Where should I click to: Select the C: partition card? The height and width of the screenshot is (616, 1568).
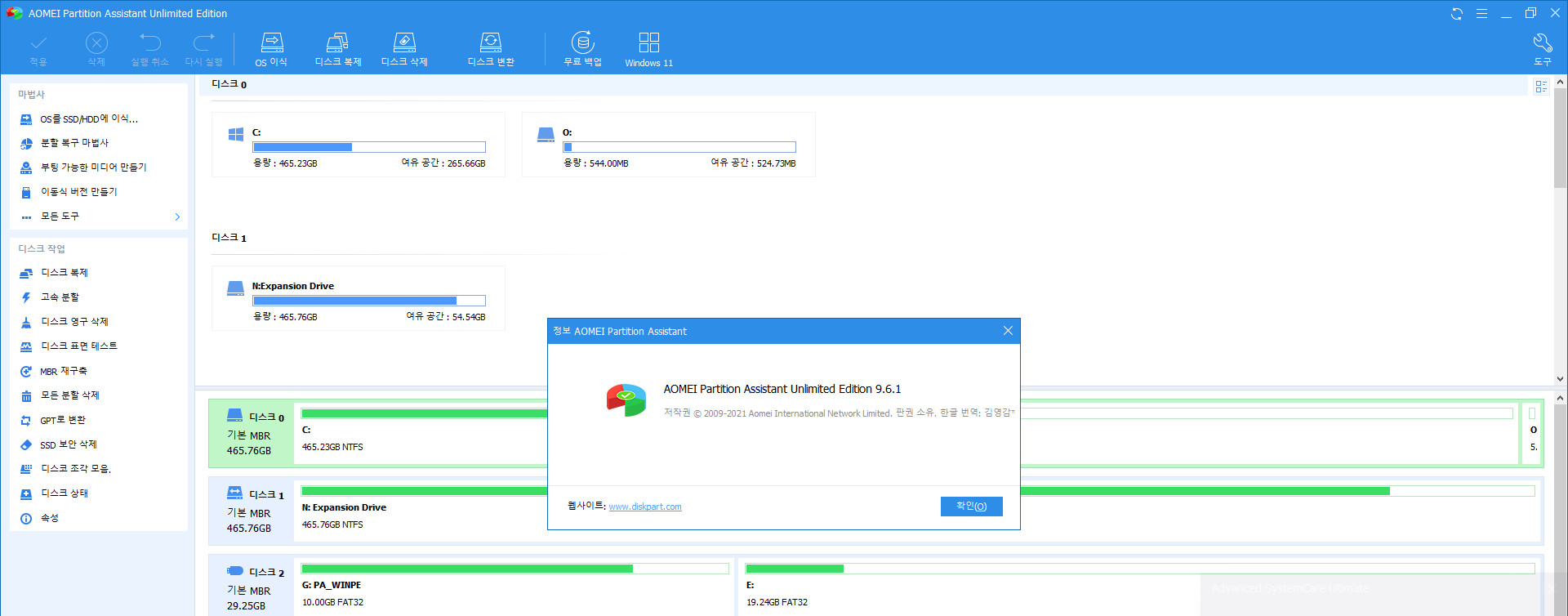coord(358,145)
